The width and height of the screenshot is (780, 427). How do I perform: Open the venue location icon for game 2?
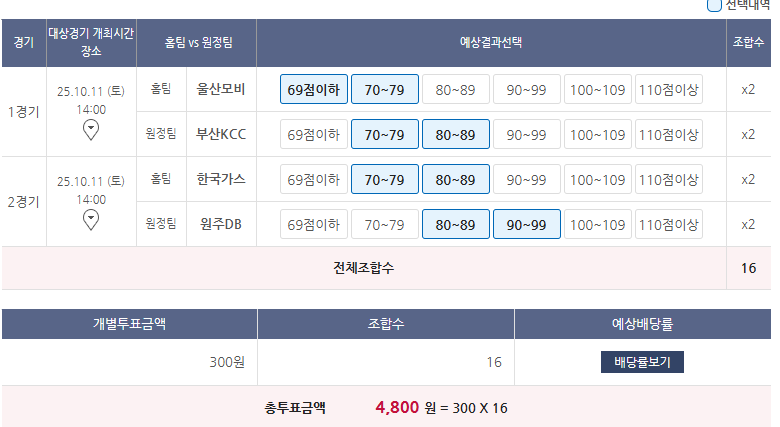[91, 219]
